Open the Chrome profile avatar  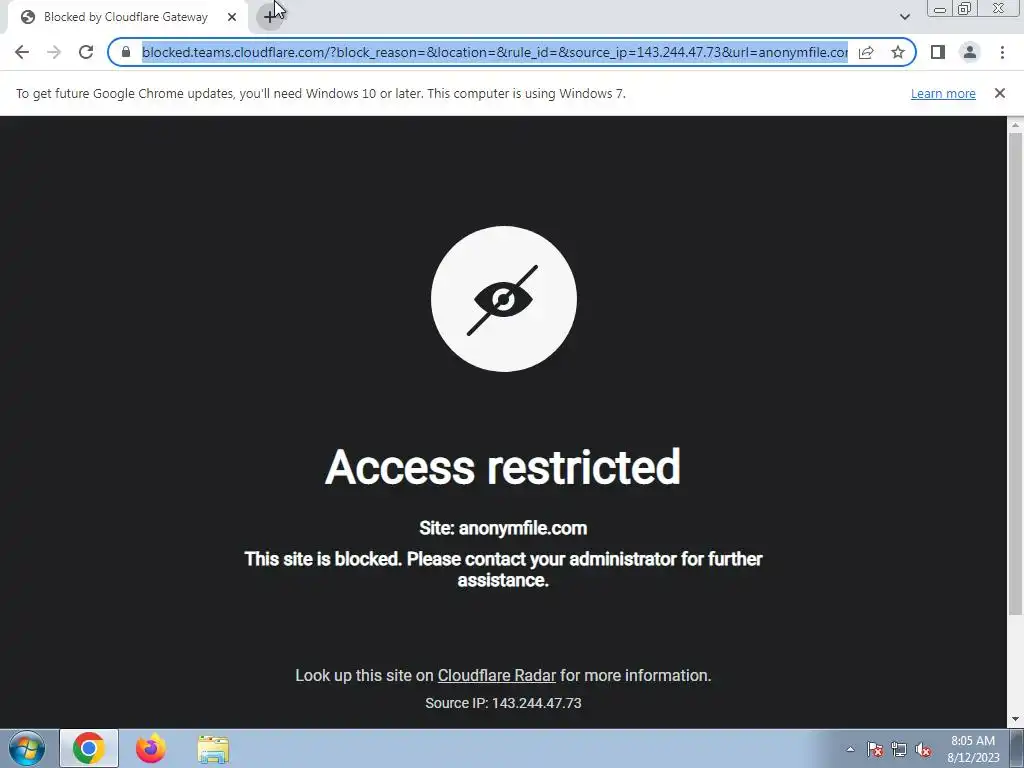(970, 52)
